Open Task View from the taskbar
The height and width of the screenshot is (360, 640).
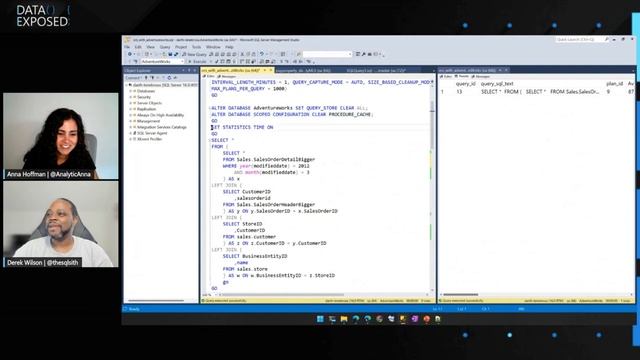[332, 319]
